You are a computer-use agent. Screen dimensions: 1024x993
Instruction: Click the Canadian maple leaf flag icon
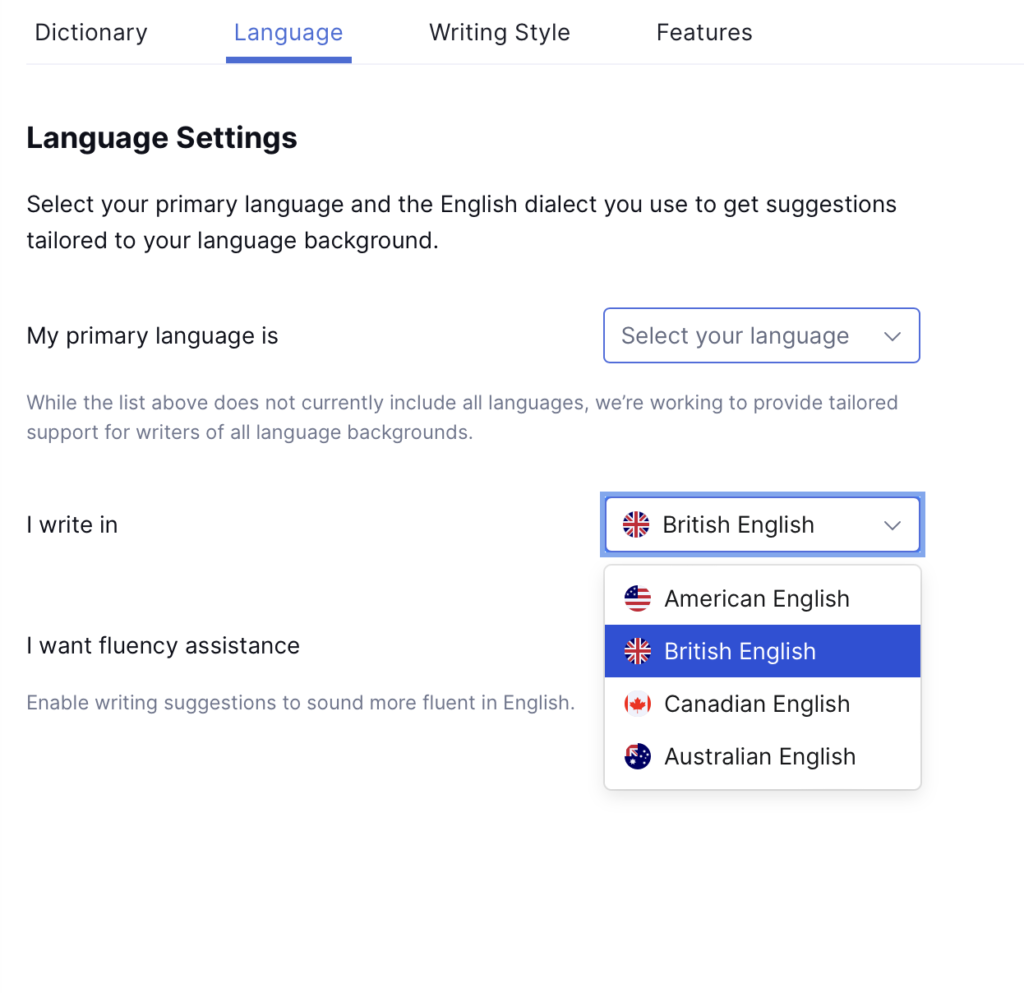(x=638, y=704)
